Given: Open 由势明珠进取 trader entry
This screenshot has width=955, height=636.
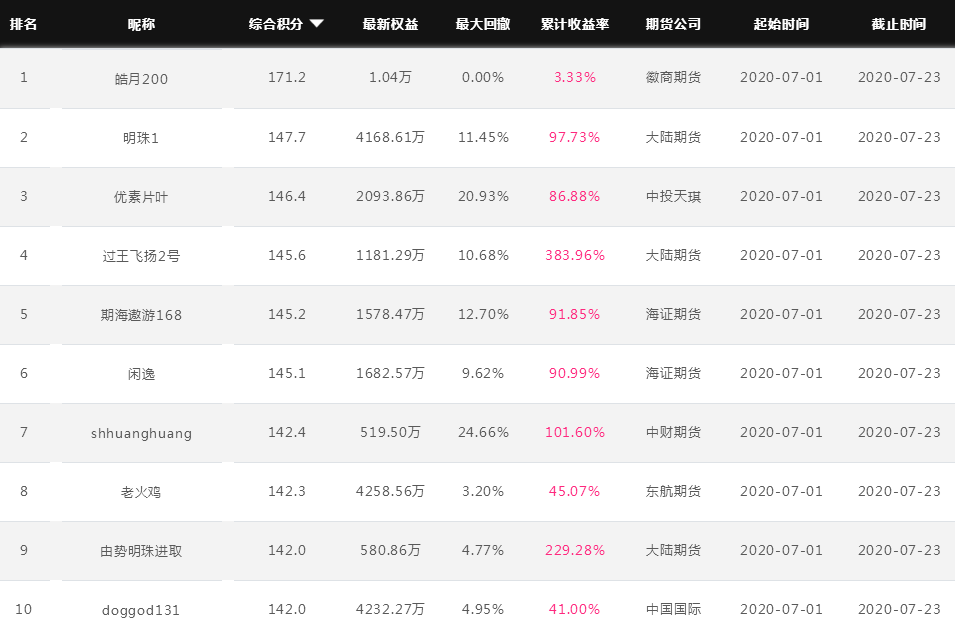Looking at the screenshot, I should click(141, 551).
